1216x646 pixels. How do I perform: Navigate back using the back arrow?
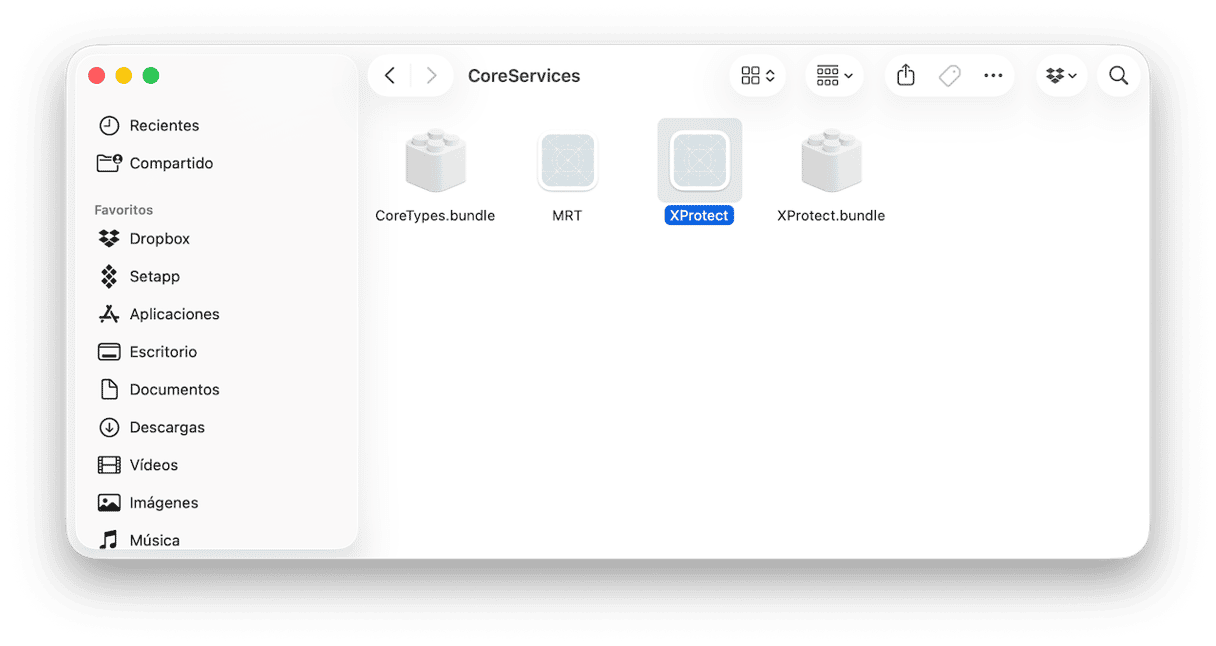[x=390, y=75]
